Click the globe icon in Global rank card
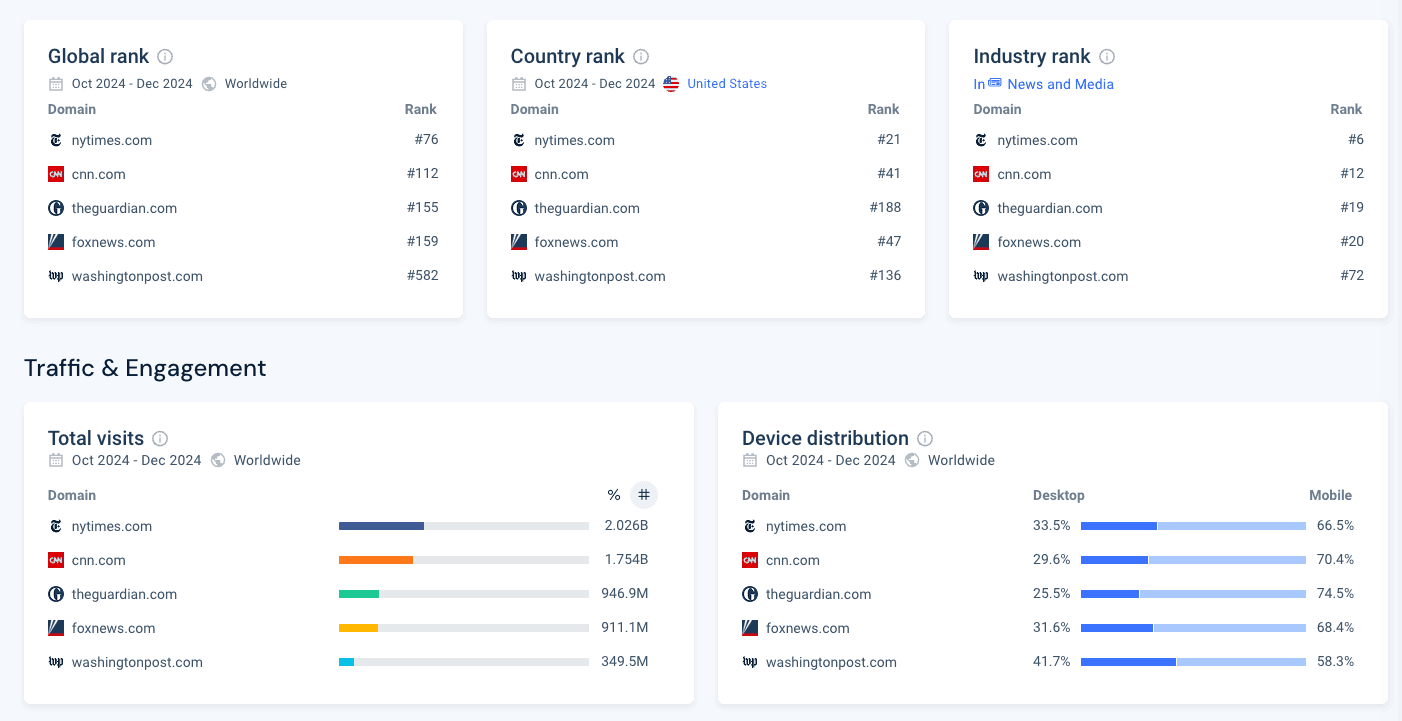The width and height of the screenshot is (1402, 721). (x=209, y=84)
